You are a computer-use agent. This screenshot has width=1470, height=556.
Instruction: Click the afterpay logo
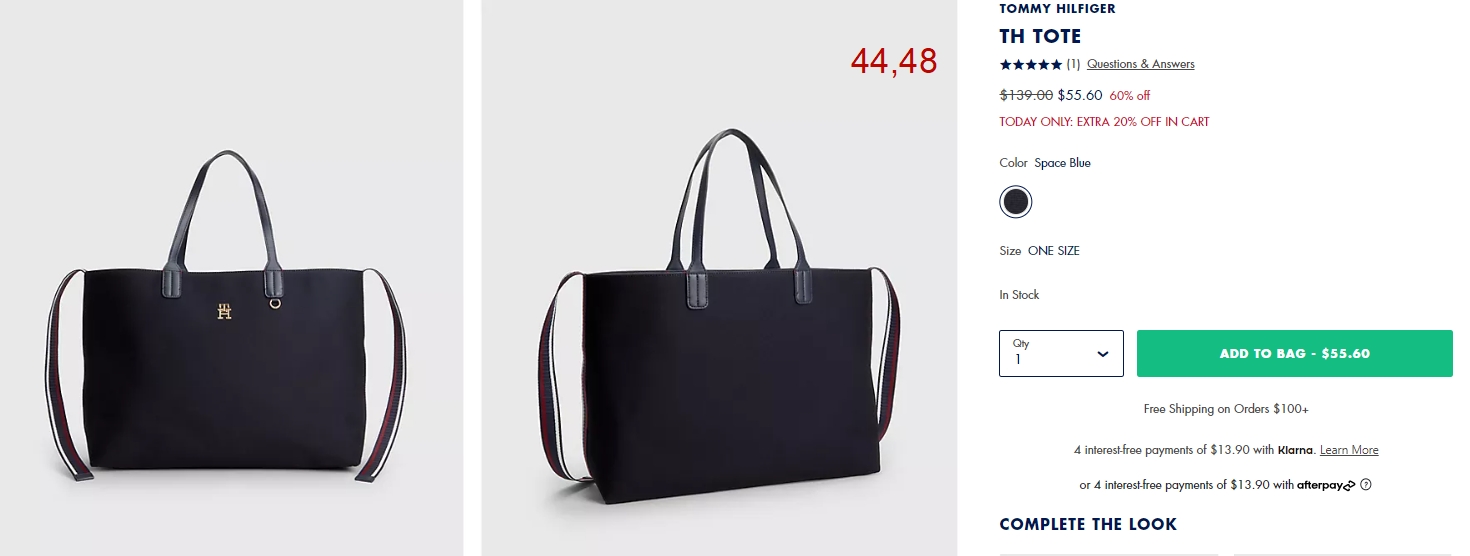[1326, 485]
